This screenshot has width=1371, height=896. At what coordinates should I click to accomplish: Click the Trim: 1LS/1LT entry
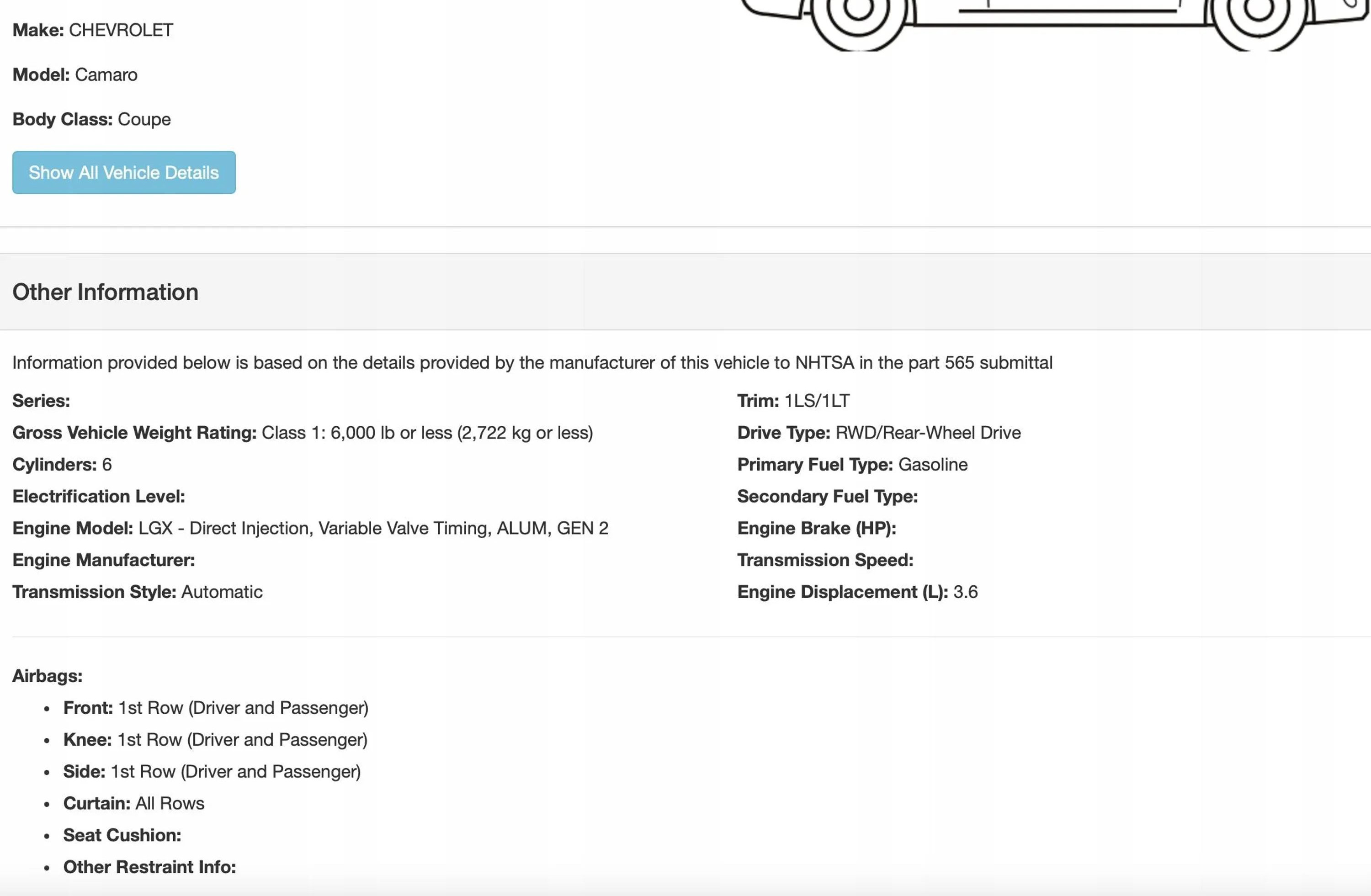click(x=793, y=401)
